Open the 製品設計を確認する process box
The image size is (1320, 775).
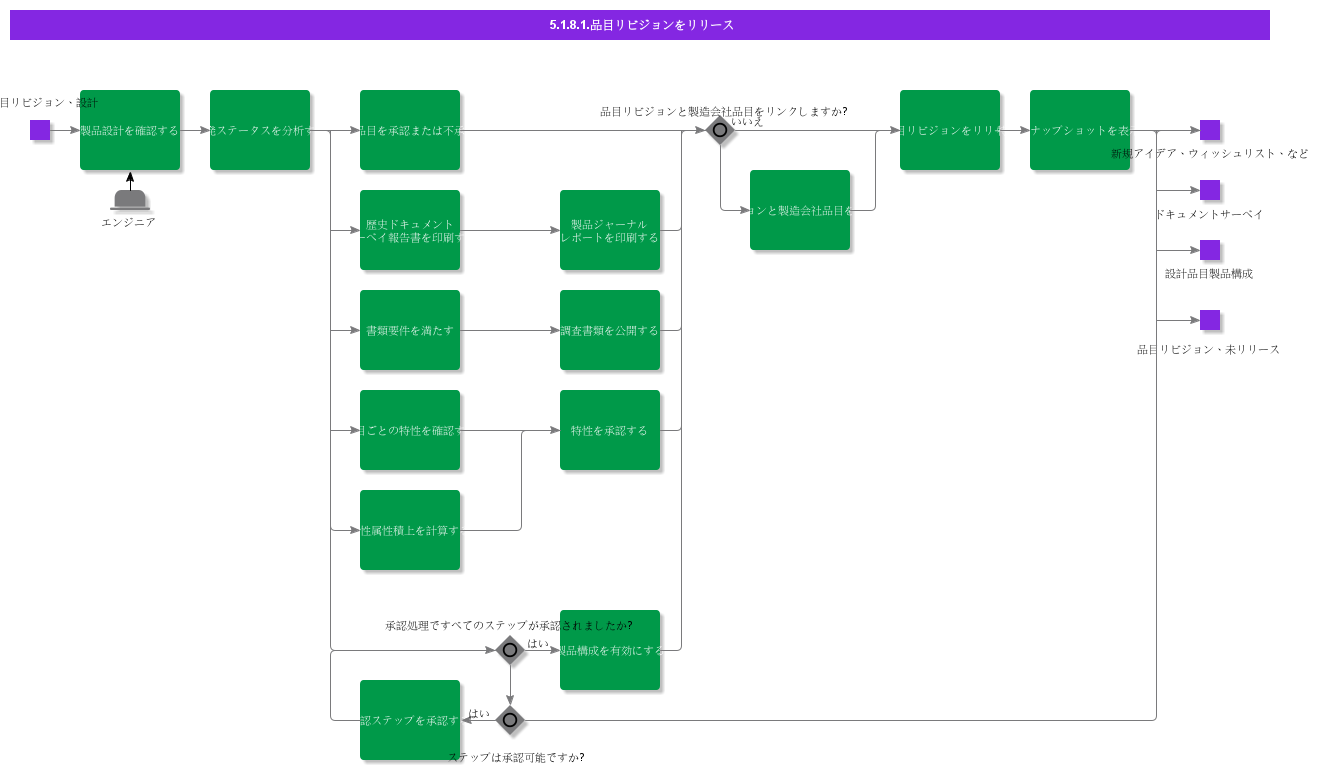[130, 130]
